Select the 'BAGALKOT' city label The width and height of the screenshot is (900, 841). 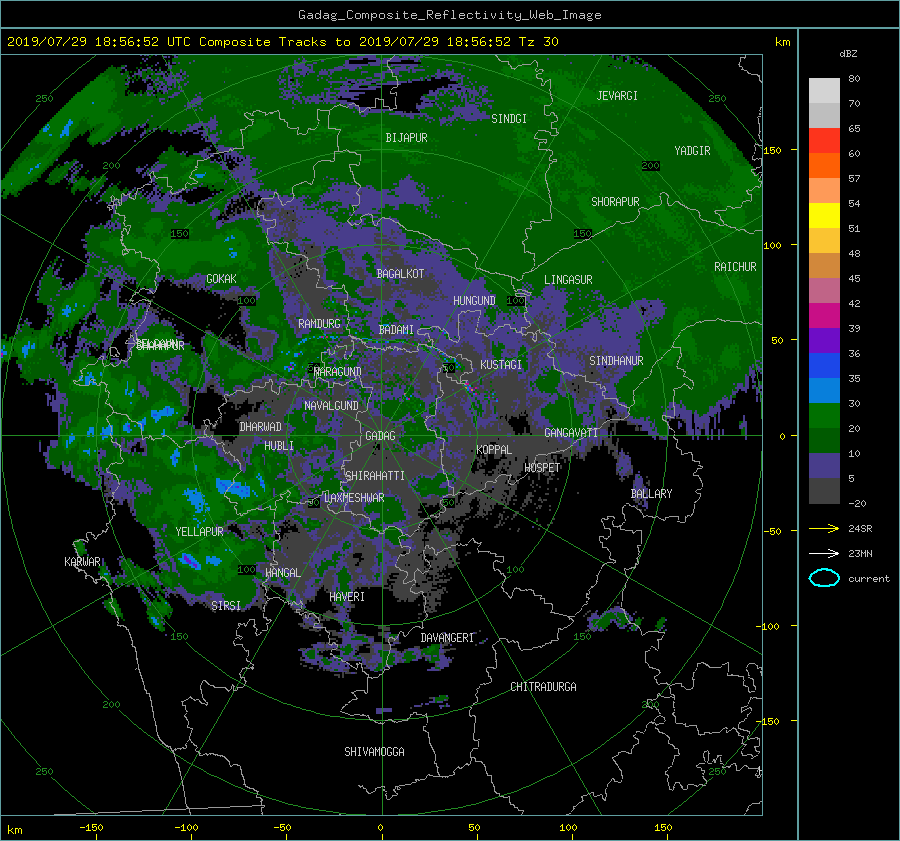point(400,274)
